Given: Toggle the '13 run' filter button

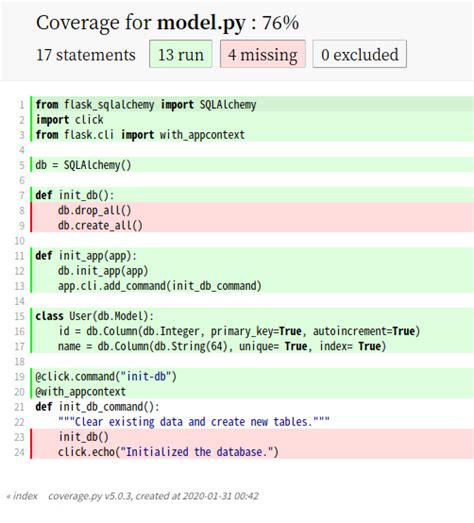Looking at the screenshot, I should point(180,54).
